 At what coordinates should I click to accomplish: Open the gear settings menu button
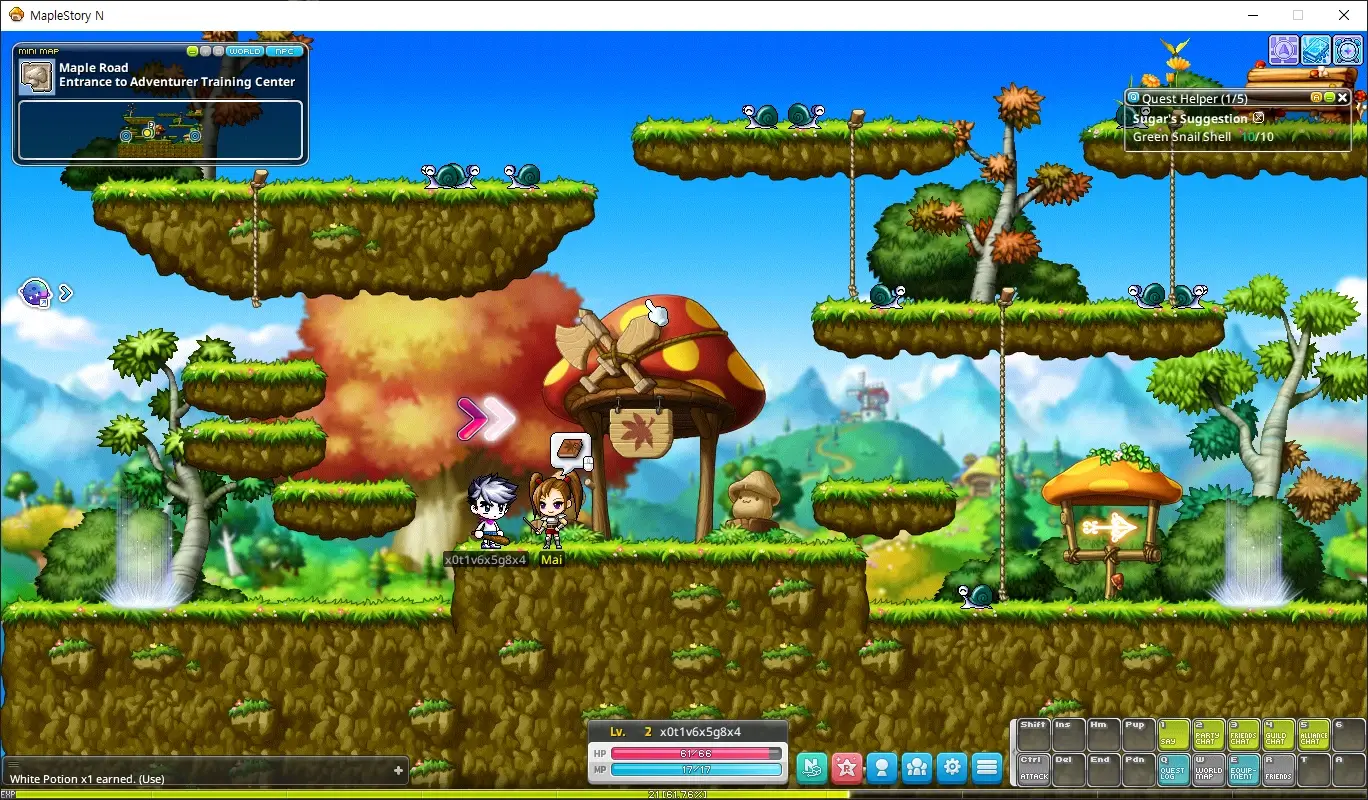tap(952, 768)
